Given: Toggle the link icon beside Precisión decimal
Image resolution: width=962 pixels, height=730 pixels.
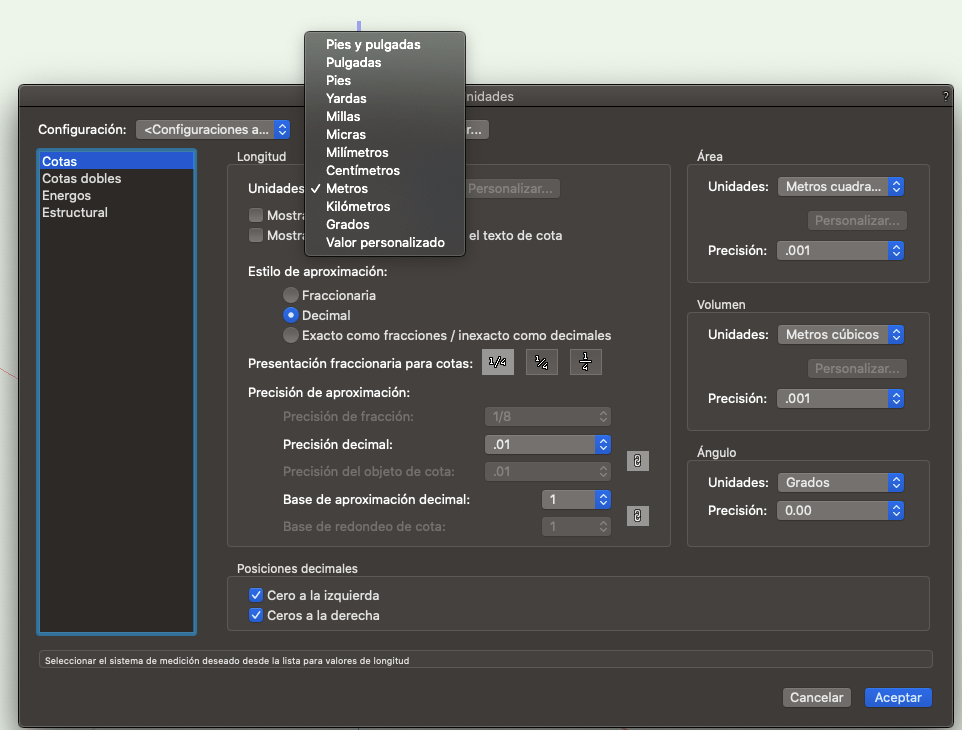Looking at the screenshot, I should click(637, 460).
